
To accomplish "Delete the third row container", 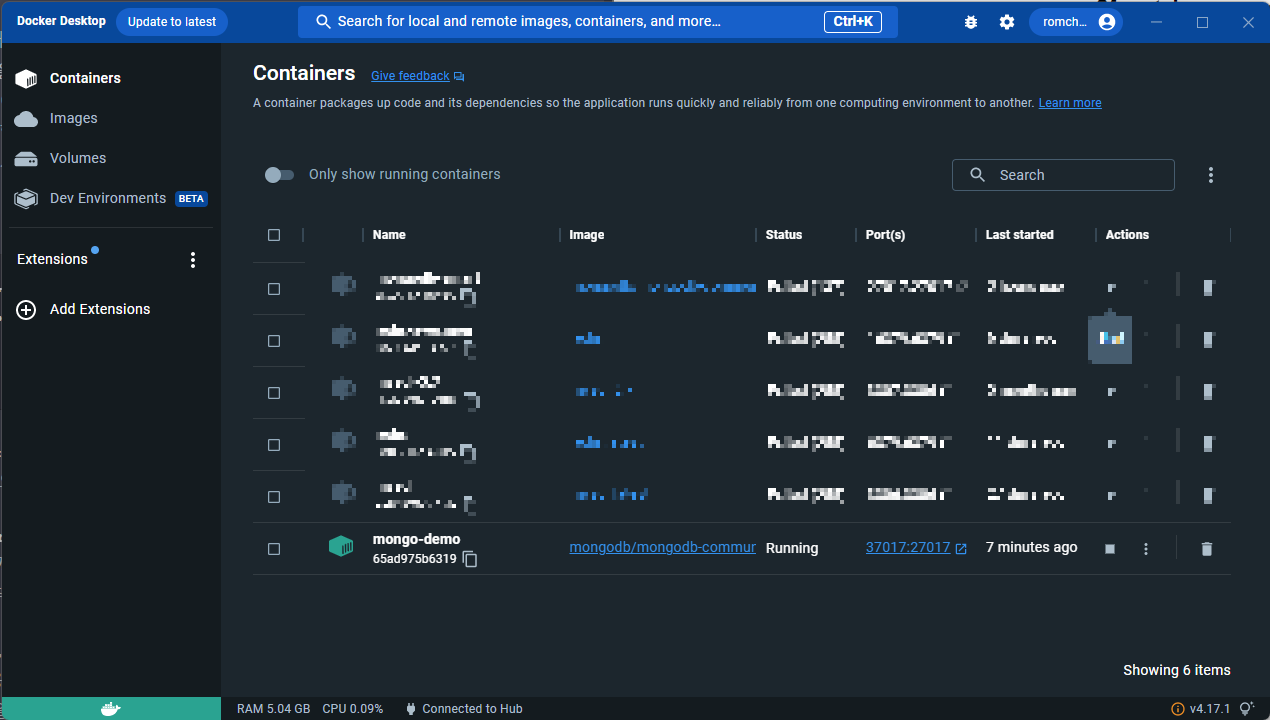I will [1209, 393].
